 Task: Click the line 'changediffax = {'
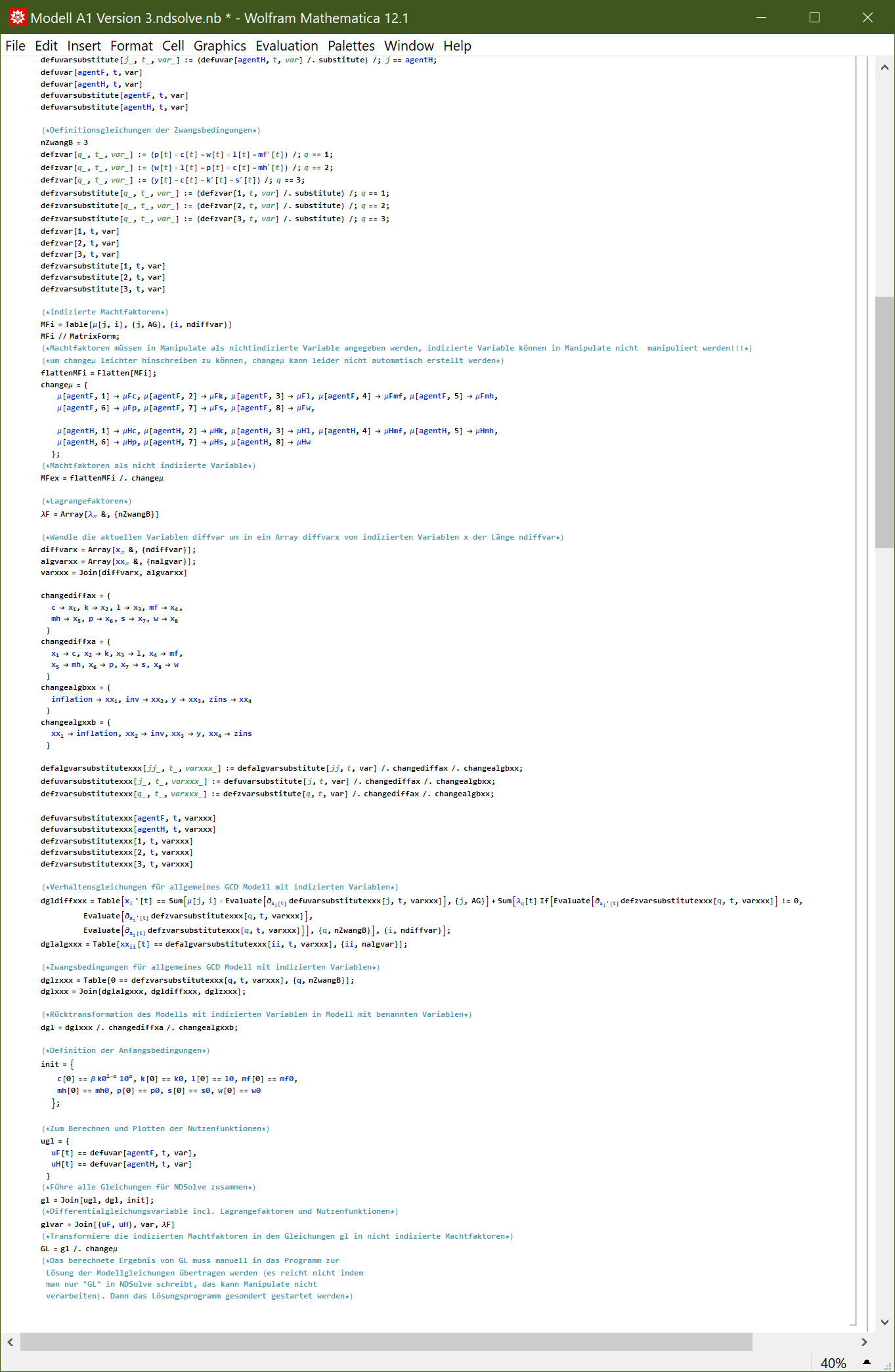(x=76, y=595)
